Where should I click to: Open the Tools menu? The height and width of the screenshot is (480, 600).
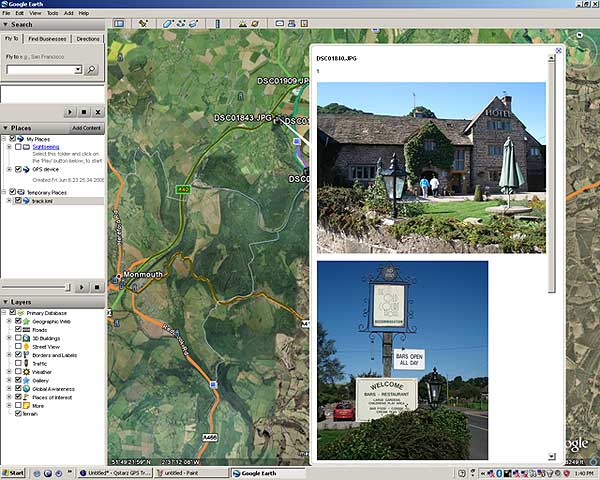coord(52,13)
